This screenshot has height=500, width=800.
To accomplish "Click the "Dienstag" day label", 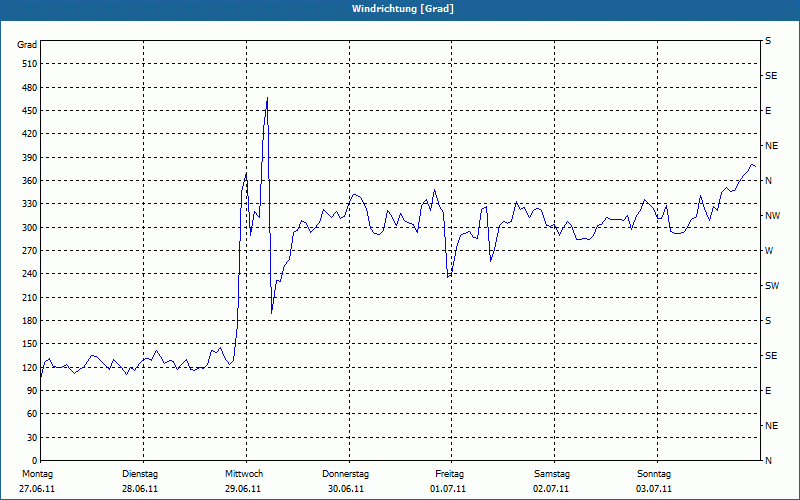I will 140,474.
